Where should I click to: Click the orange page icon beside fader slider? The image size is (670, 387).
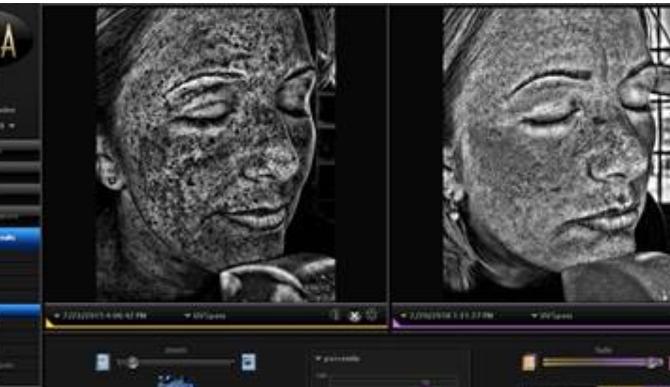click(x=529, y=363)
